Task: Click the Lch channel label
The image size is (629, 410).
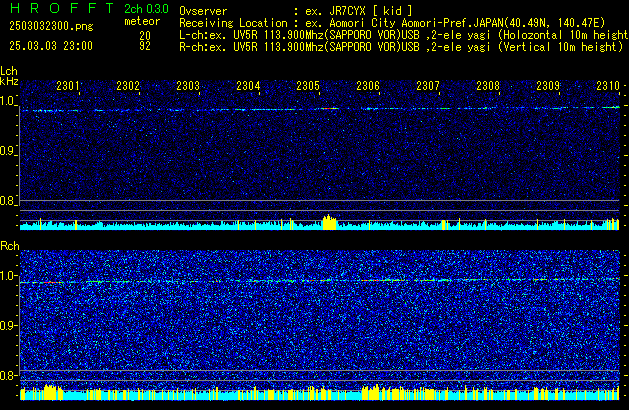Action: click(9, 71)
